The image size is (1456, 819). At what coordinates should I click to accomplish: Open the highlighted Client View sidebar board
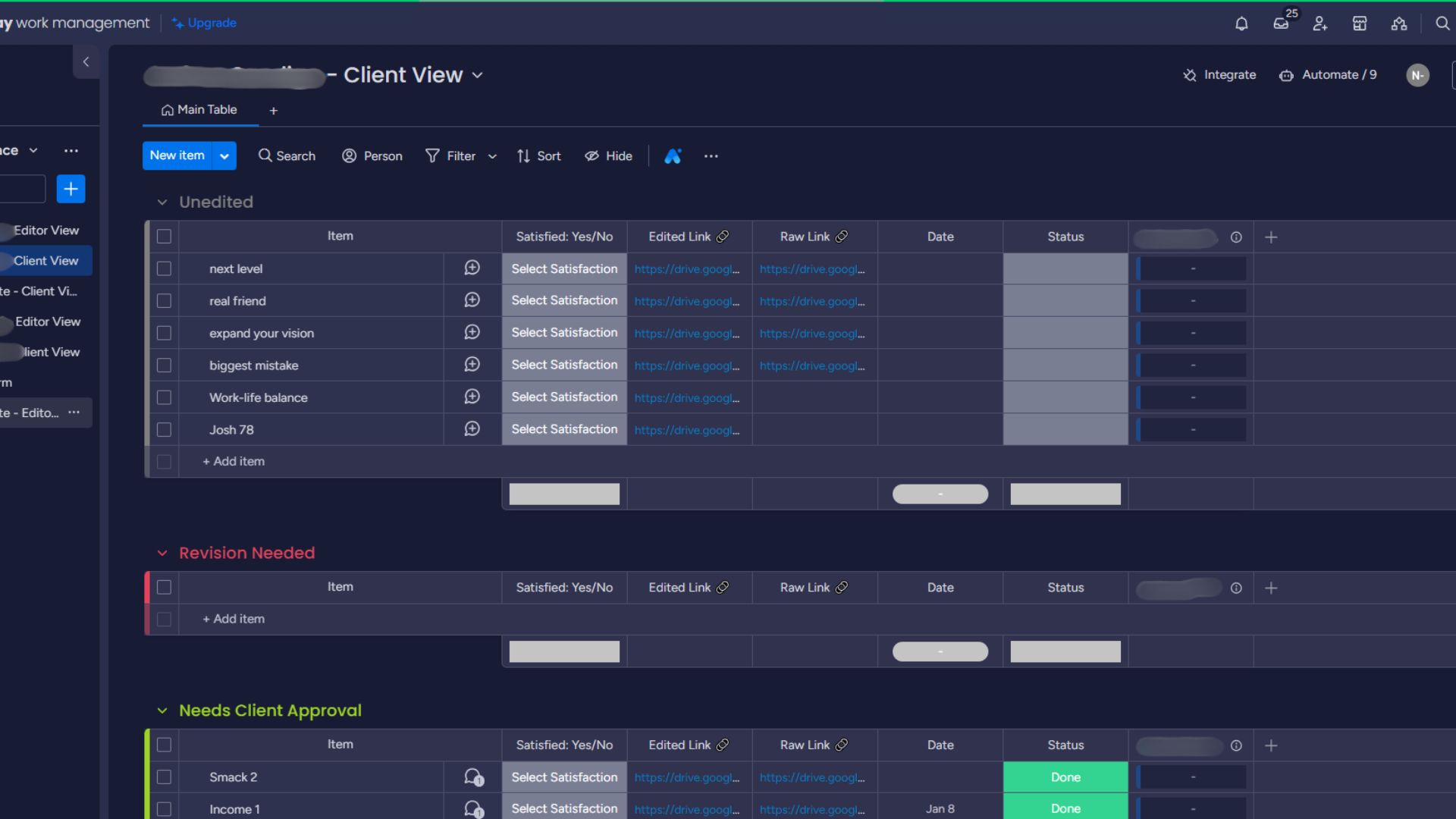(x=45, y=261)
